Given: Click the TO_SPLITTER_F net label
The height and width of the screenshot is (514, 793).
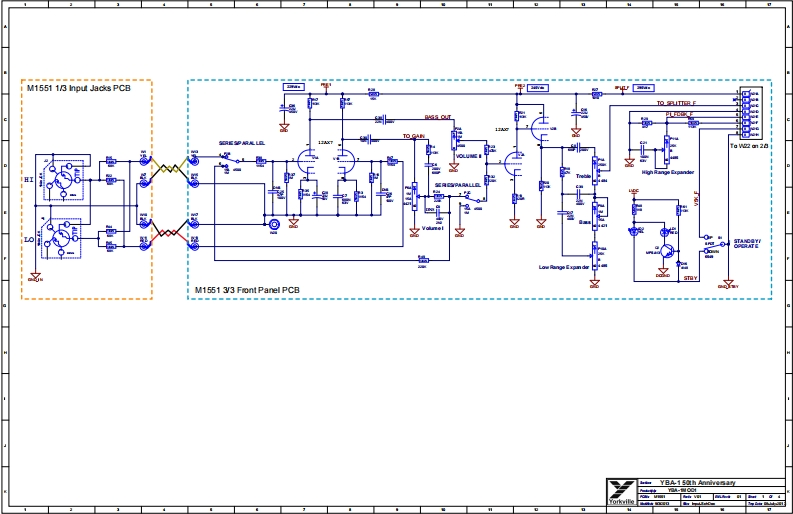Looking at the screenshot, I should coord(679,103).
